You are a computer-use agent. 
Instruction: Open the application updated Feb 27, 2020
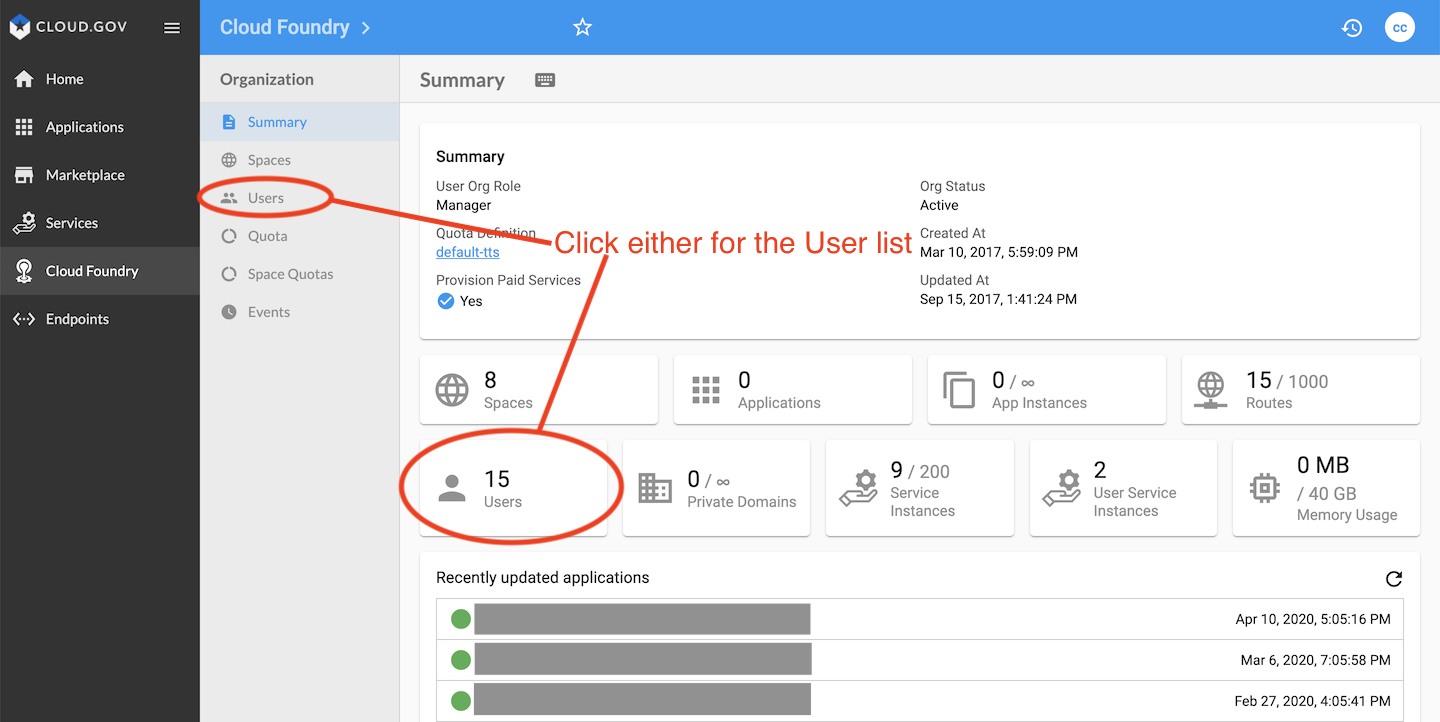[920, 701]
